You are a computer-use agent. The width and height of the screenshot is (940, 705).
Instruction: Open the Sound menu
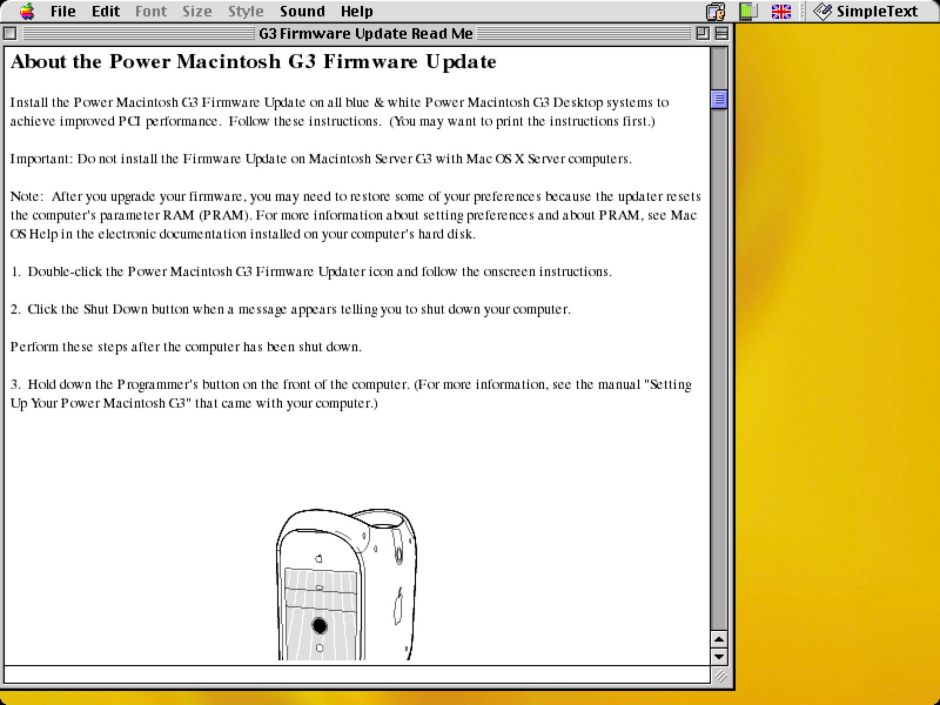point(302,11)
